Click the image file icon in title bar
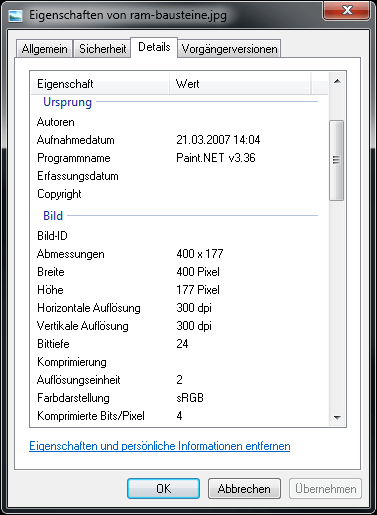 click(x=16, y=15)
